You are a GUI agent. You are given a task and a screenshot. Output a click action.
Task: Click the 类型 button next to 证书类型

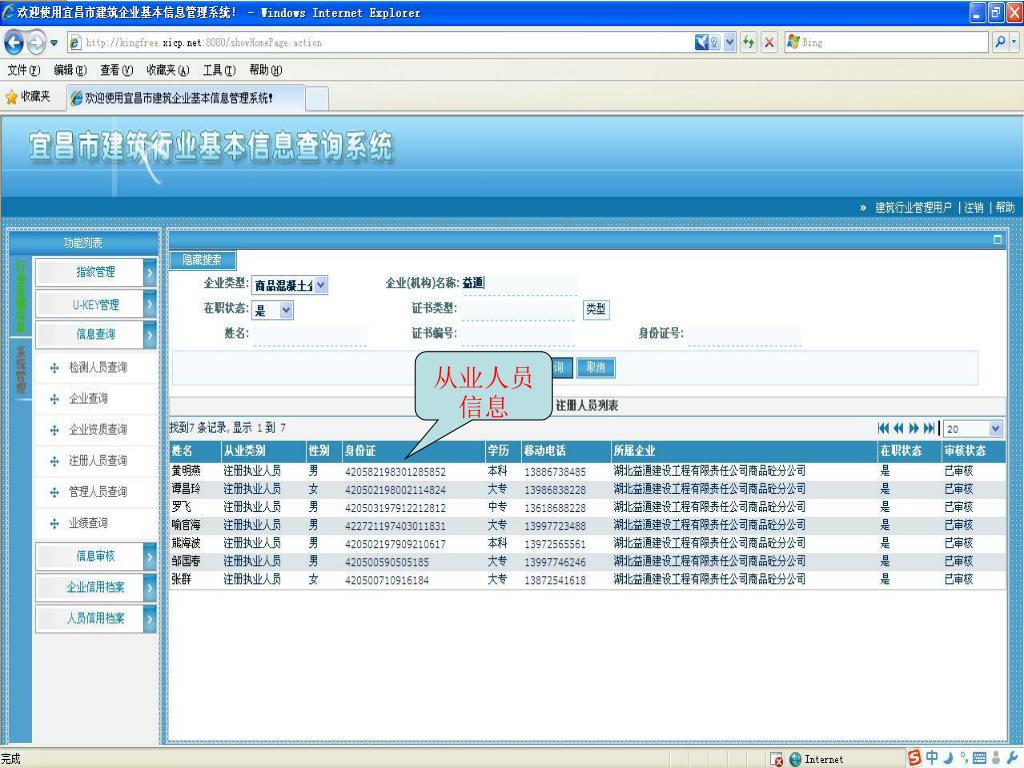(x=596, y=309)
